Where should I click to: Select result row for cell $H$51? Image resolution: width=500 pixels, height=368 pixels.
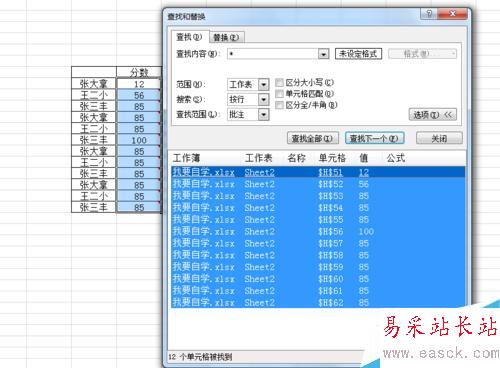click(318, 172)
